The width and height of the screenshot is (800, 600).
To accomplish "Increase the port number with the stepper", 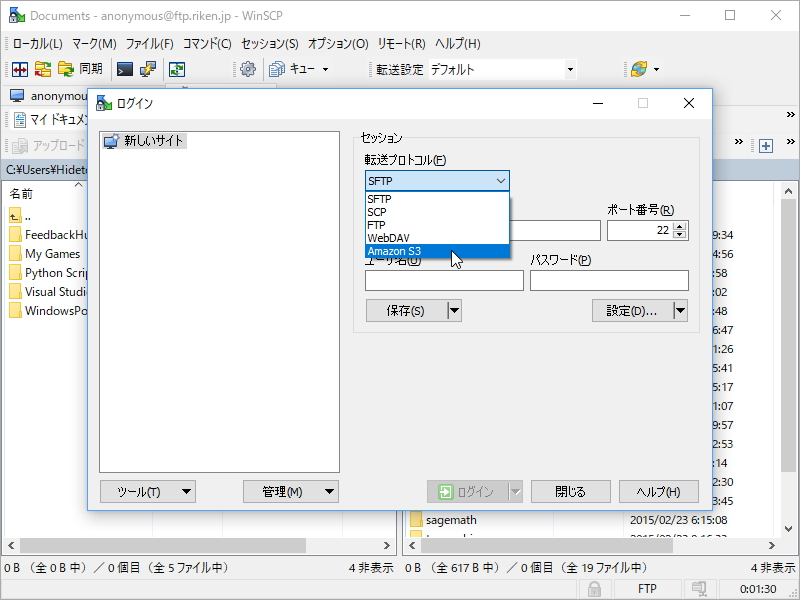I will pyautogui.click(x=677, y=226).
